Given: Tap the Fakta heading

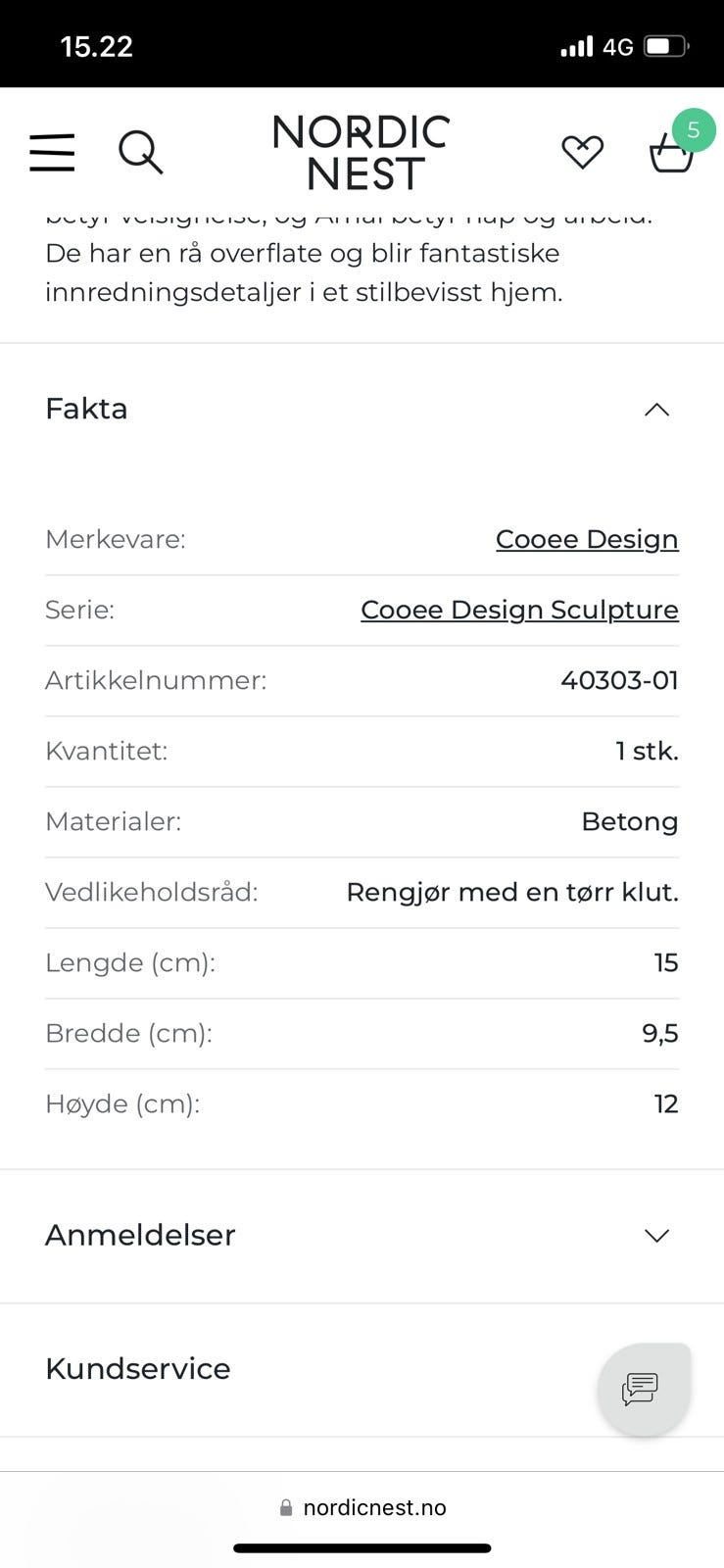Looking at the screenshot, I should click(87, 409).
